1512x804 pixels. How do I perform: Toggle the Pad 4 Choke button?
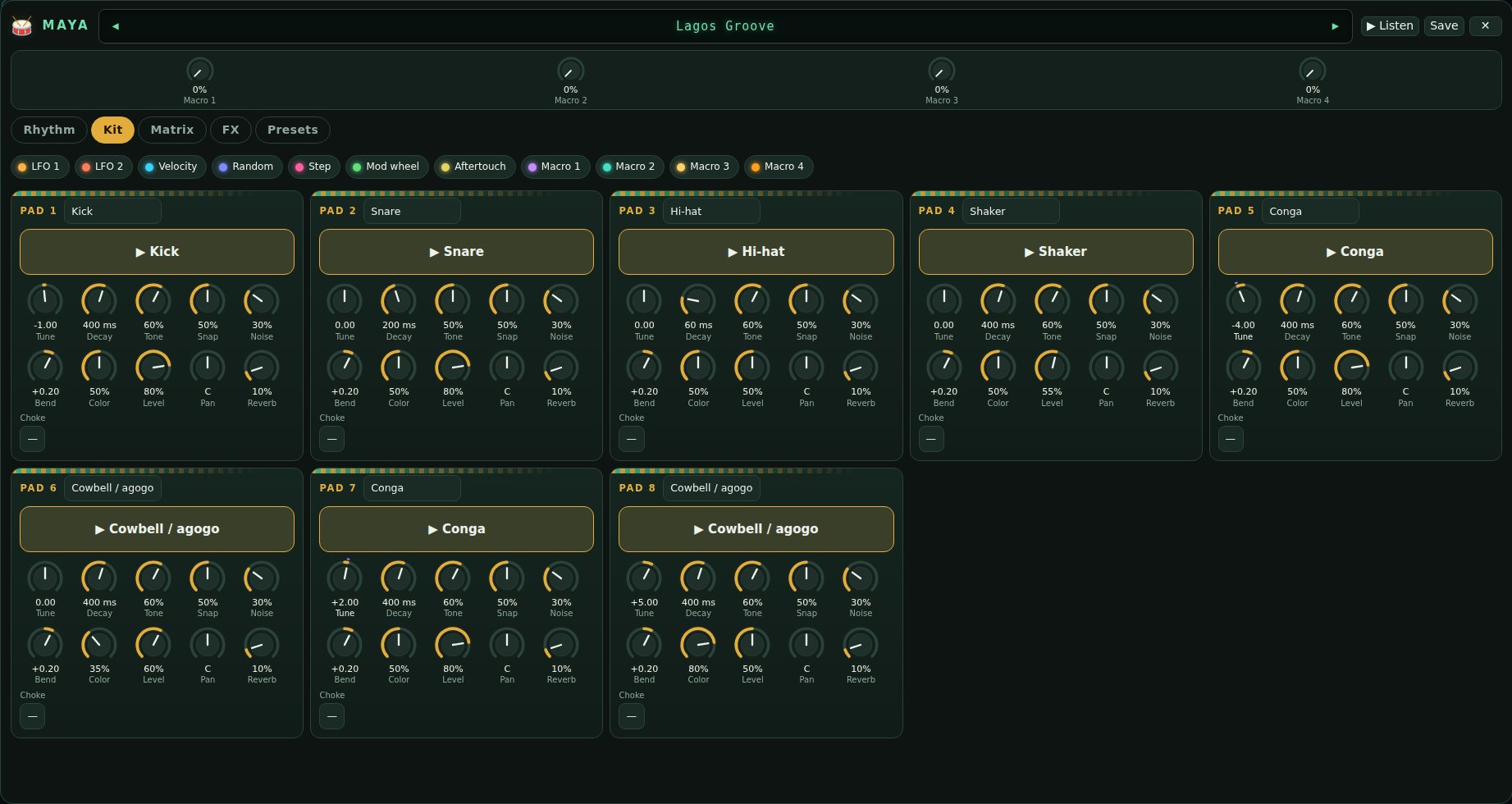point(931,439)
